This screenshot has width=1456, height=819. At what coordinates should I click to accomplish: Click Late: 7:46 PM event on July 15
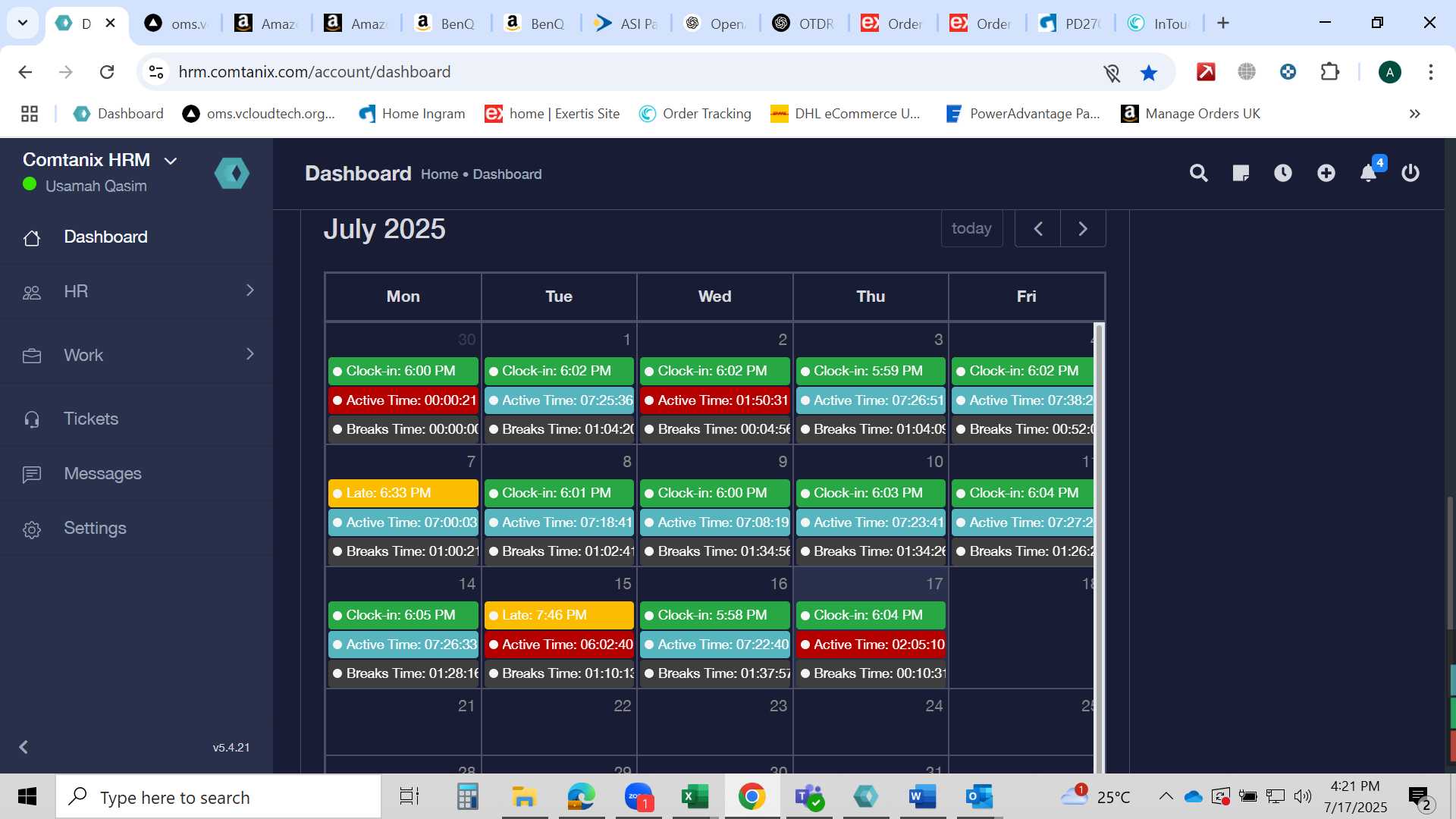pos(559,615)
